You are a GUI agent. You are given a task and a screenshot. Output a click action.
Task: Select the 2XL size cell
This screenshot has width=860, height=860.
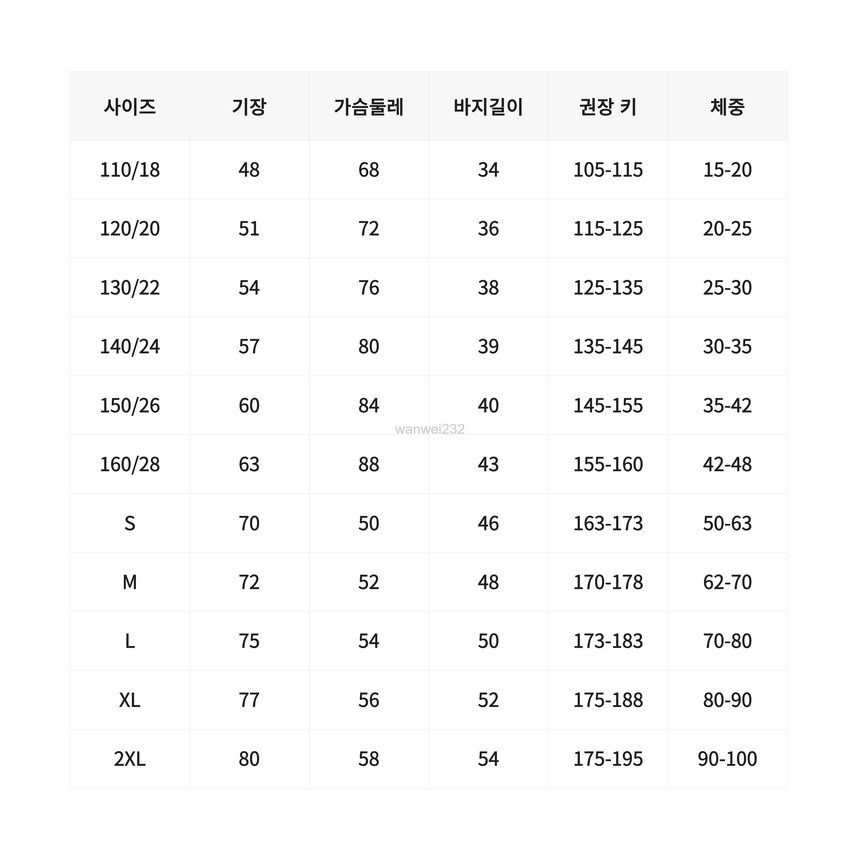(130, 760)
